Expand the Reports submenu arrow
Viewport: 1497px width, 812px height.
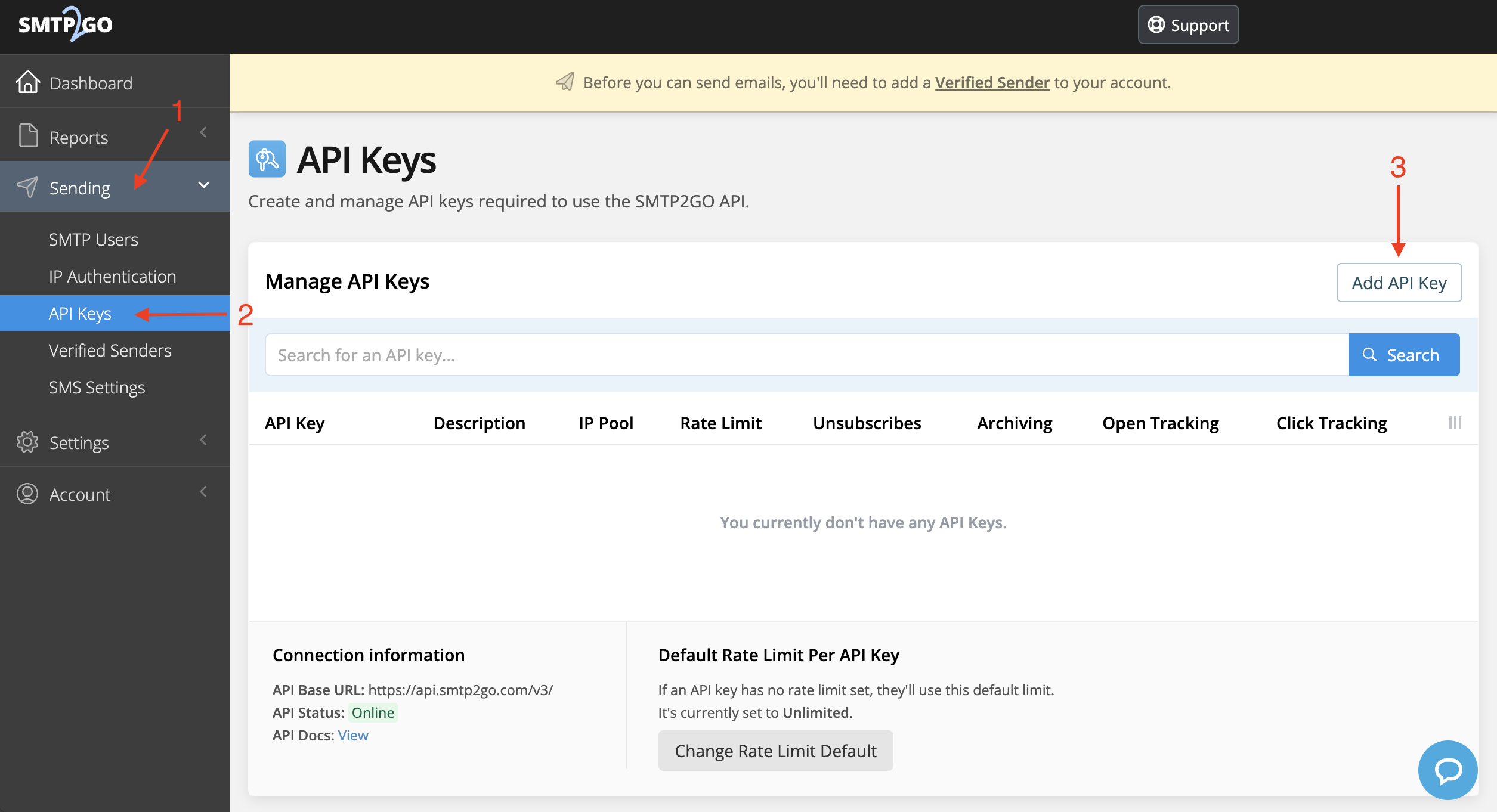point(203,132)
